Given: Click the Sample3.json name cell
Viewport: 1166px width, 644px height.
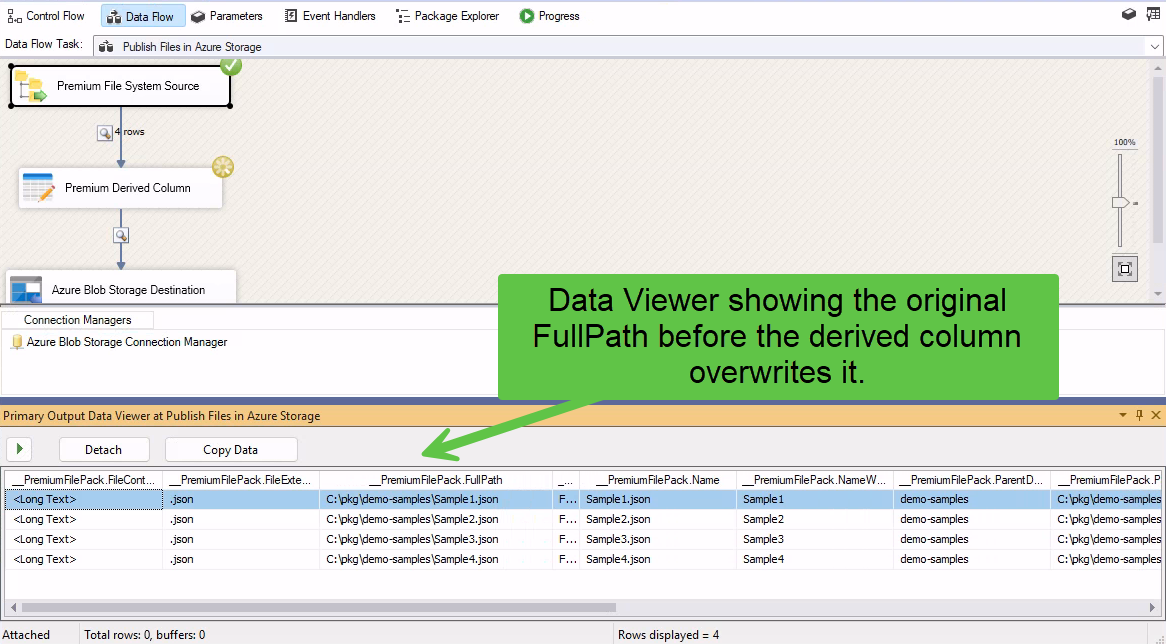Looking at the screenshot, I should pyautogui.click(x=658, y=539).
